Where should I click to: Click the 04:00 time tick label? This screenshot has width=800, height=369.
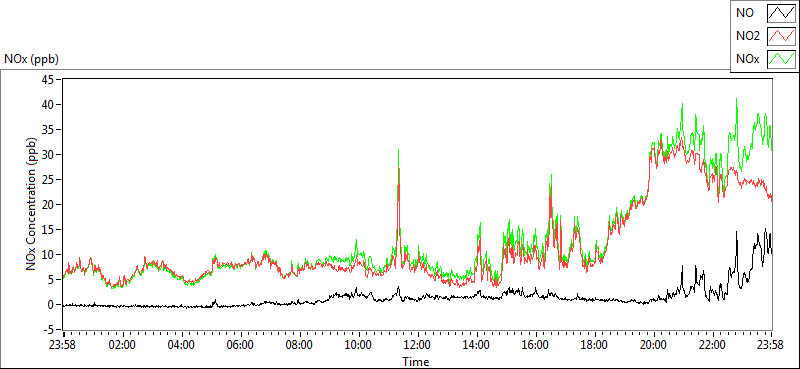tap(181, 344)
